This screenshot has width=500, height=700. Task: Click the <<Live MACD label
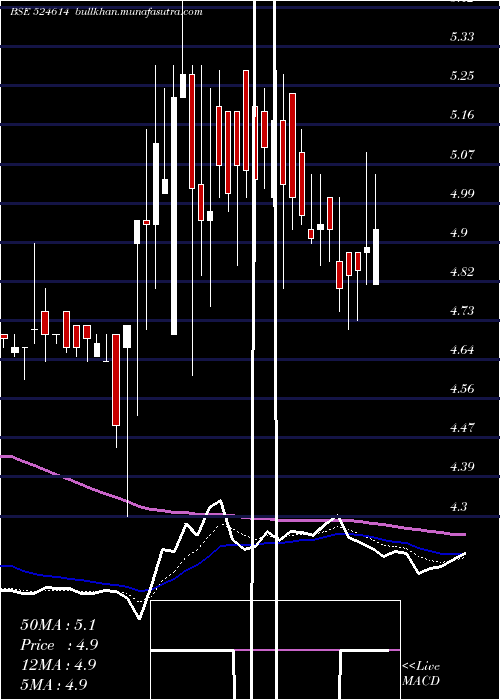(421, 674)
